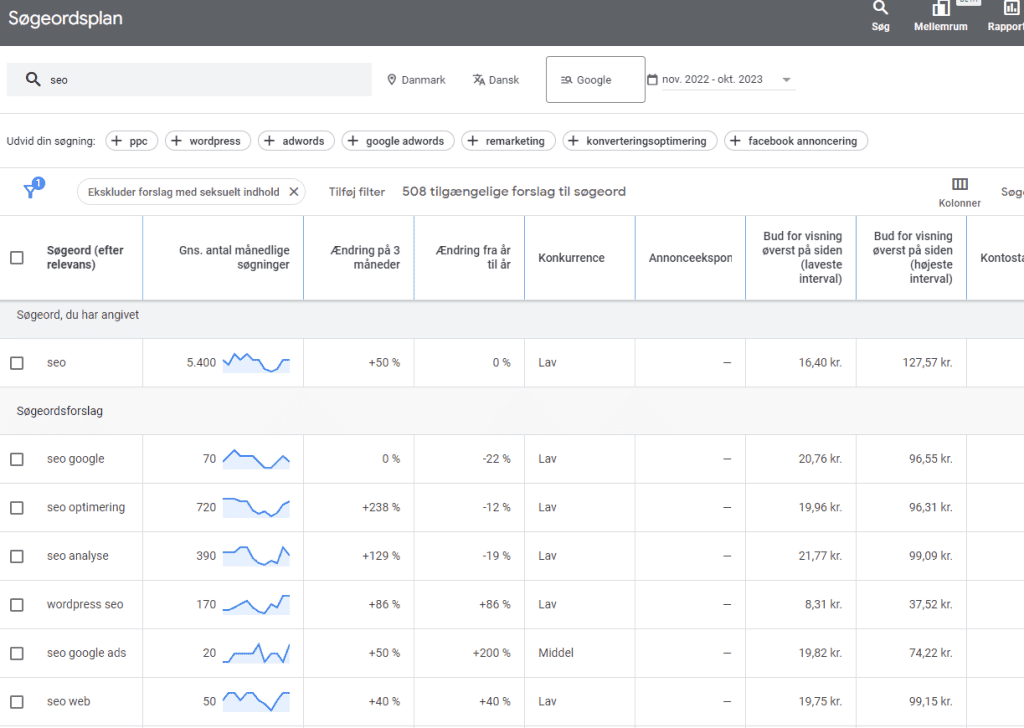Open Søg in the top toolbar
This screenshot has height=728, width=1024.
tap(880, 17)
